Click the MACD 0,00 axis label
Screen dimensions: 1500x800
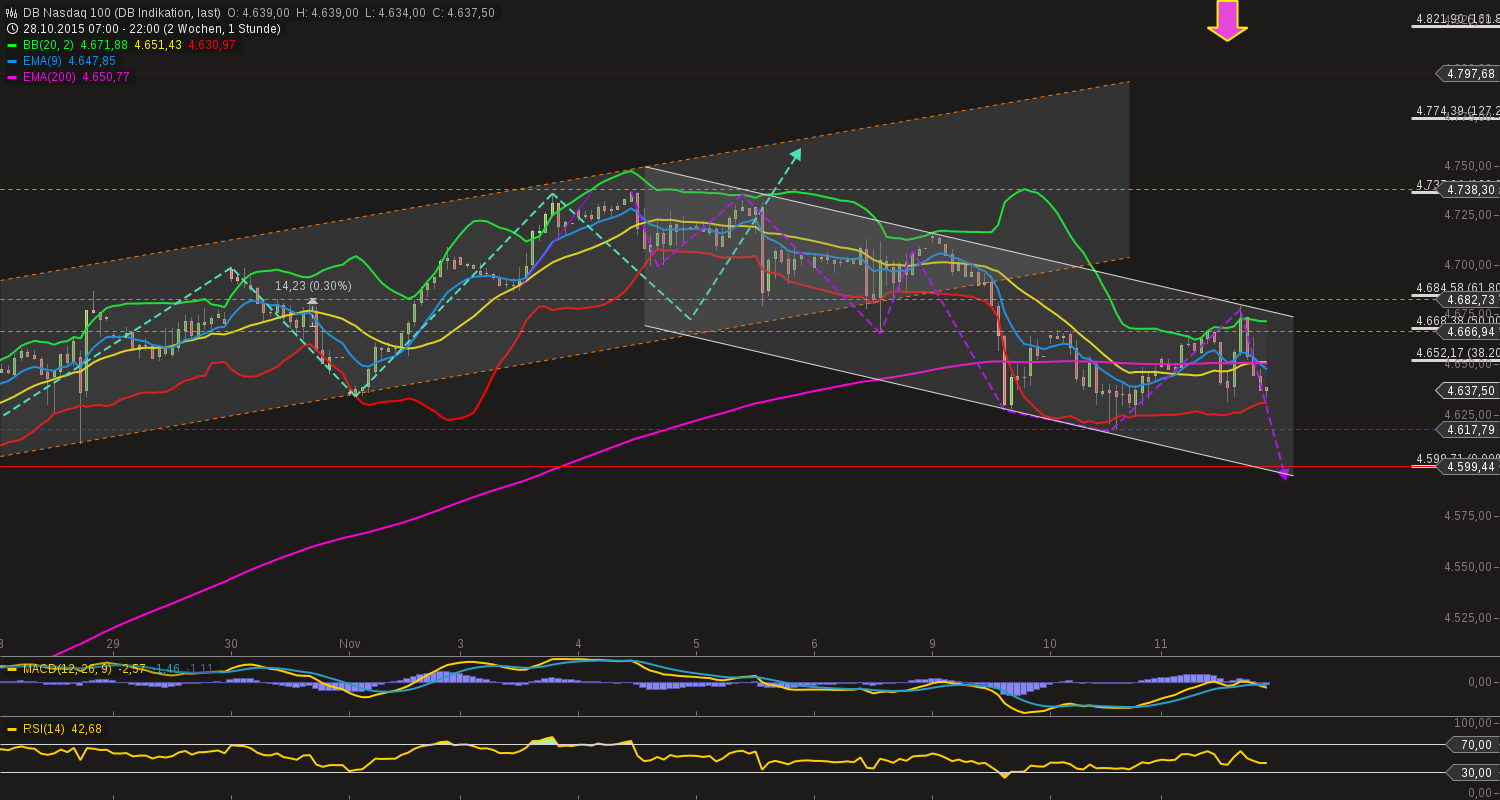1481,682
